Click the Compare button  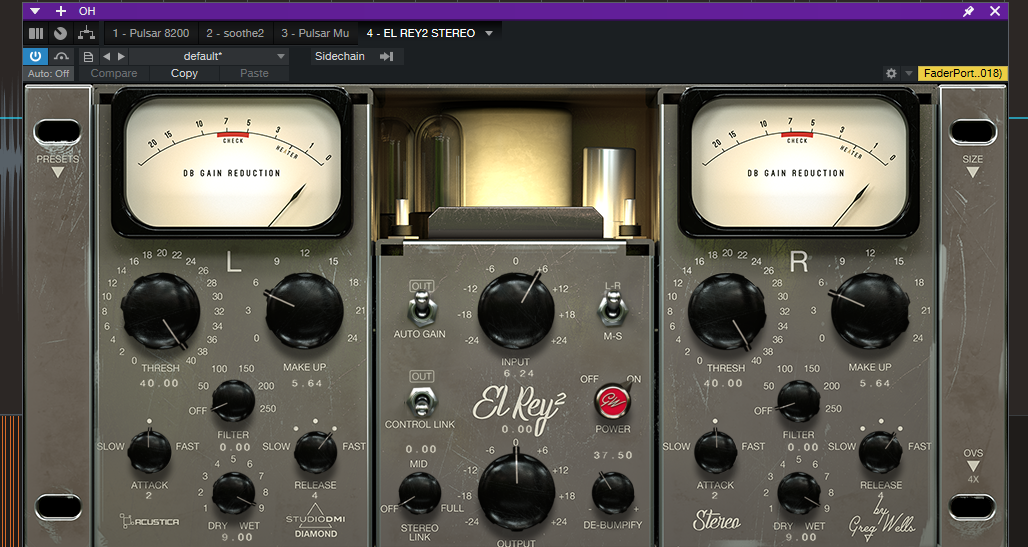point(114,73)
